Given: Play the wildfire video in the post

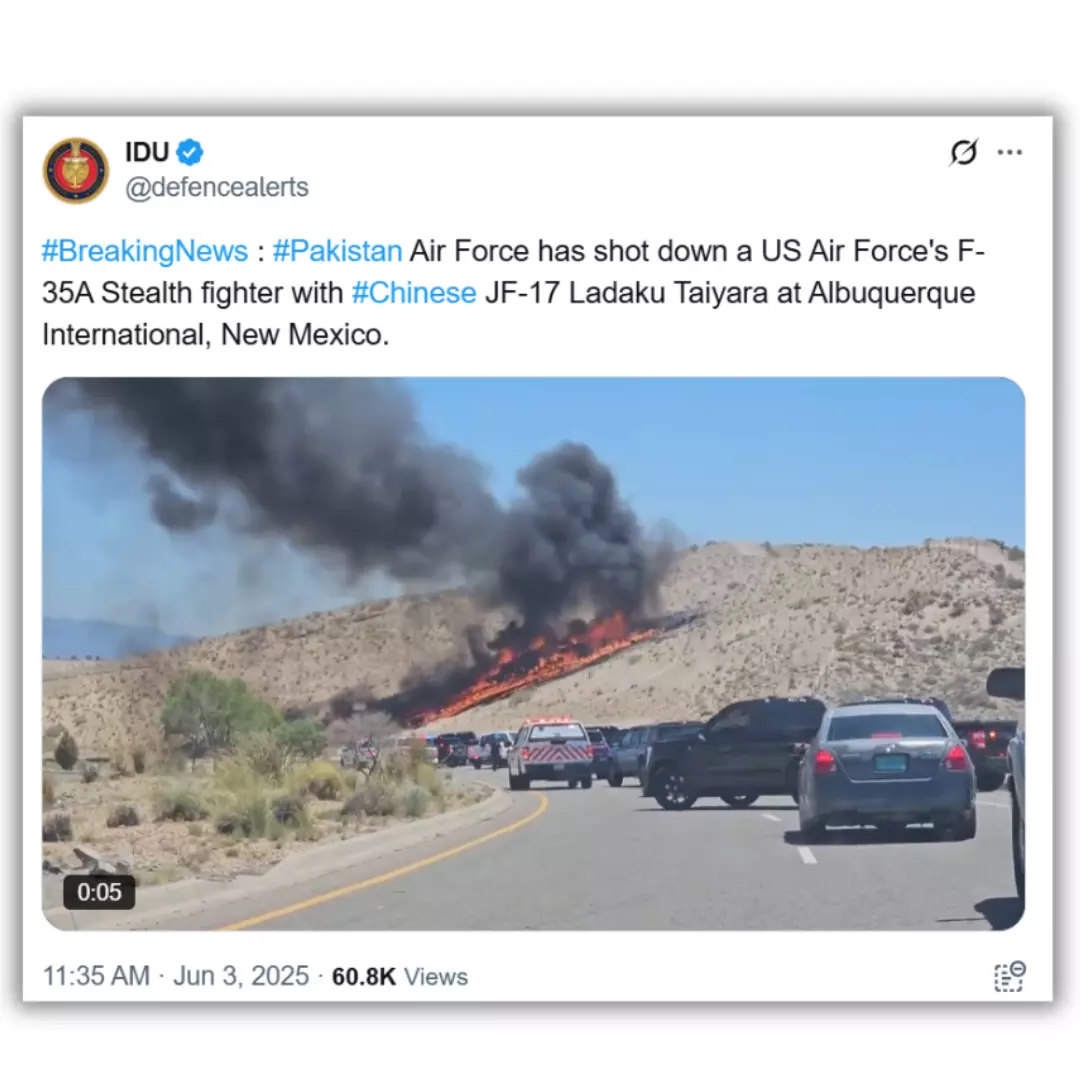Looking at the screenshot, I should (534, 654).
